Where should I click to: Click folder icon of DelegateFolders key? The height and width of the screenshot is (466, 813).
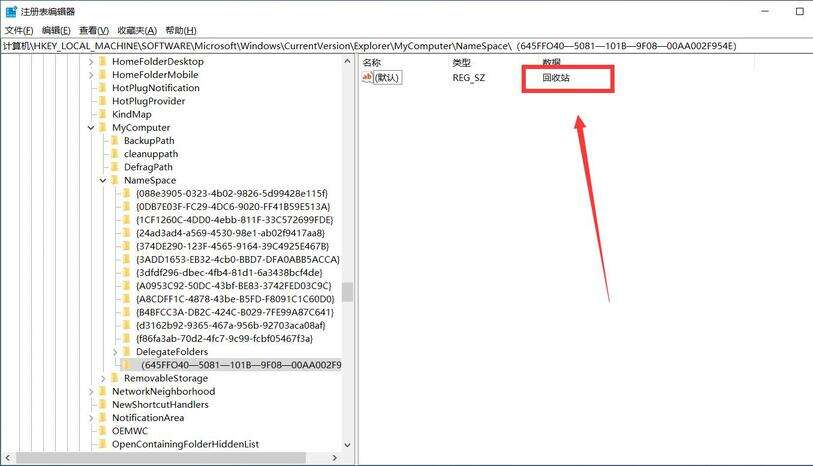(x=127, y=352)
